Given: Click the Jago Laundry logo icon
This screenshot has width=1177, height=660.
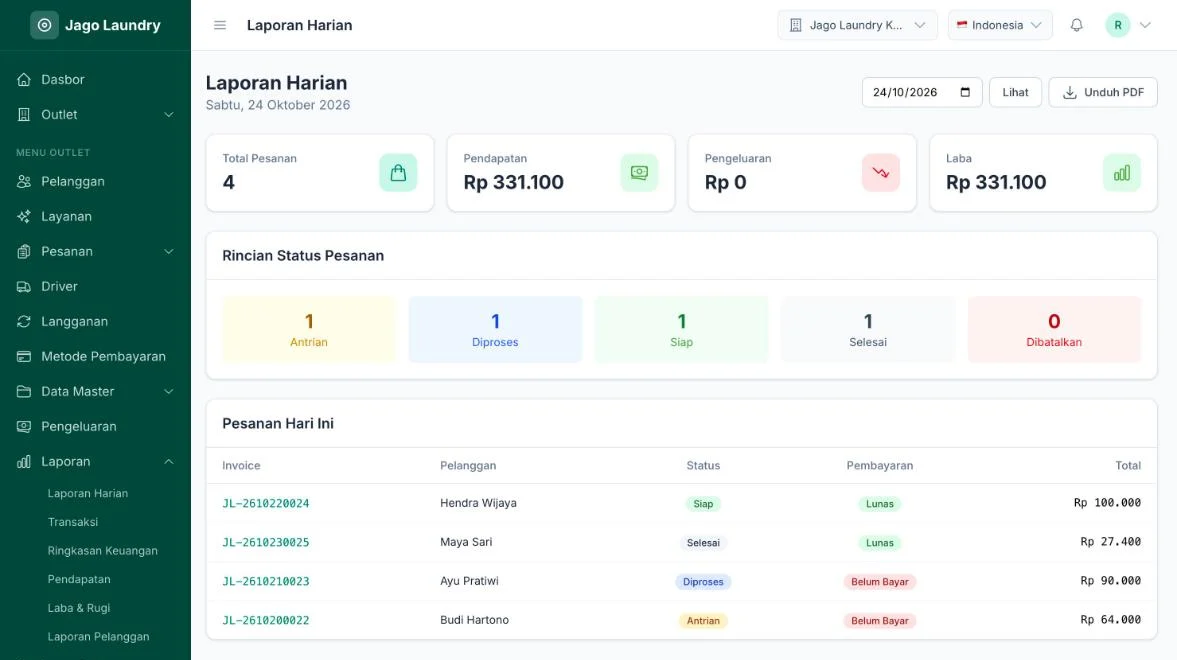Looking at the screenshot, I should pos(44,25).
